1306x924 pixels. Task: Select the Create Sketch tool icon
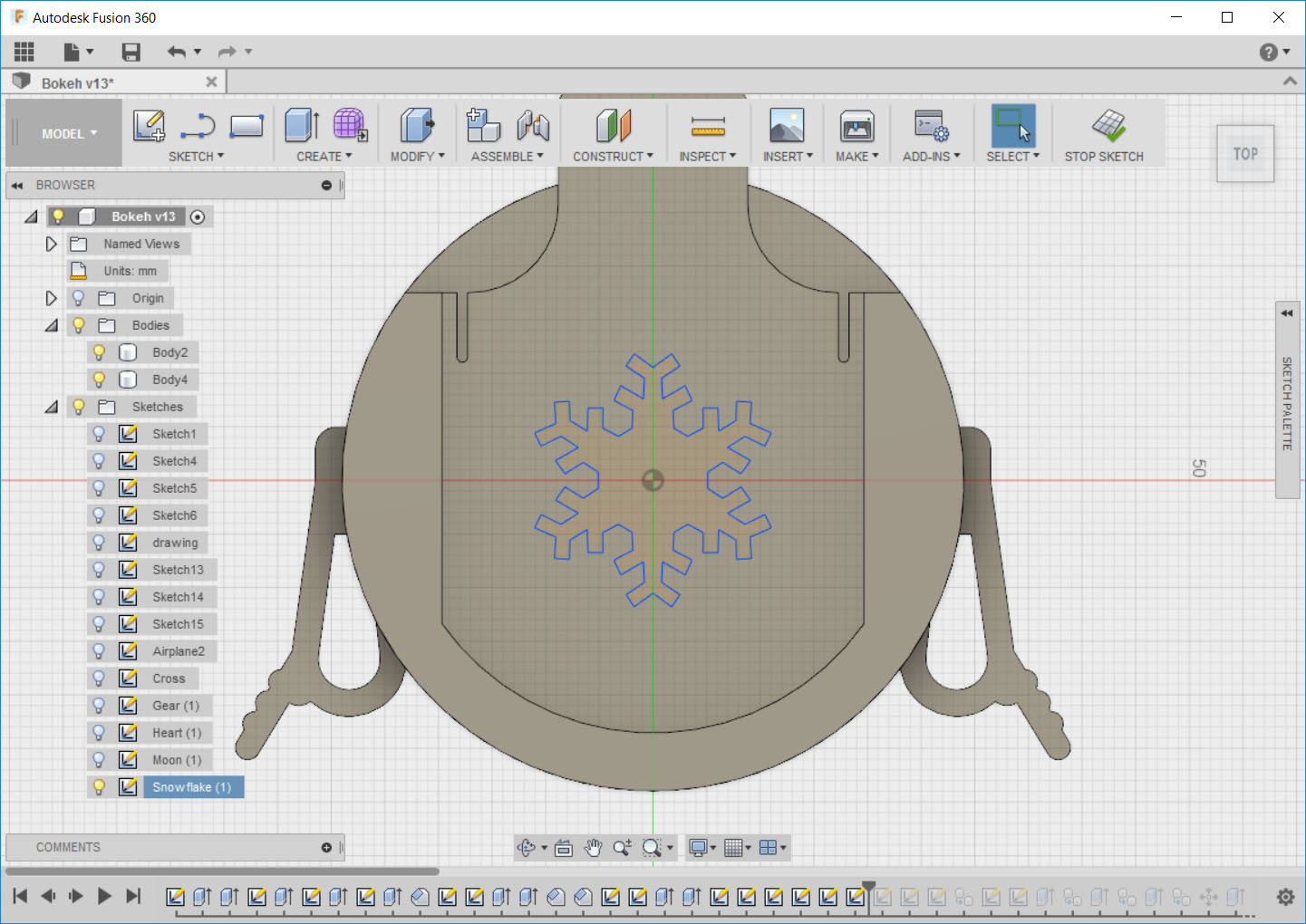[149, 126]
